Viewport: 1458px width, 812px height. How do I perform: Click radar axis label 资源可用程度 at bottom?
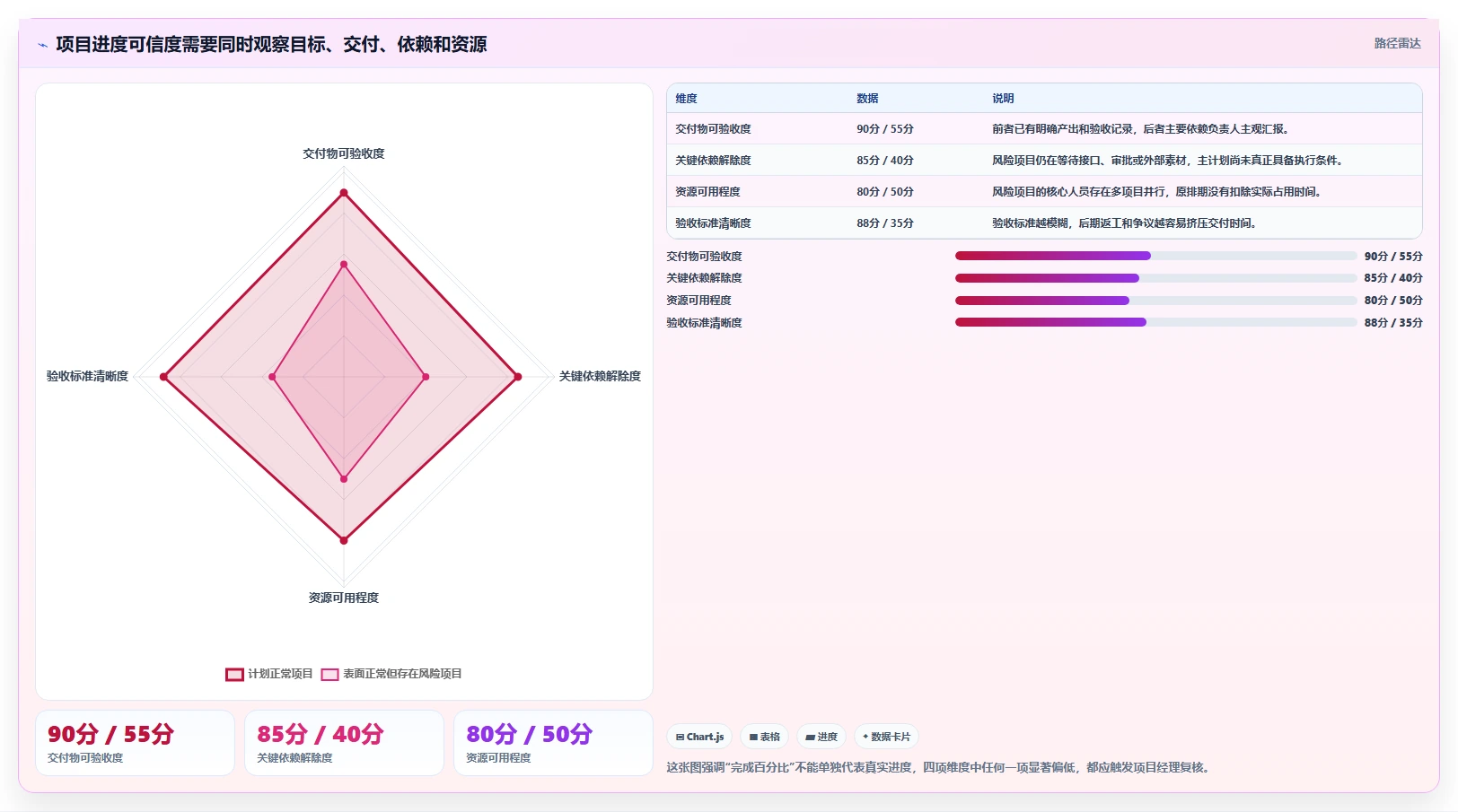tap(344, 598)
